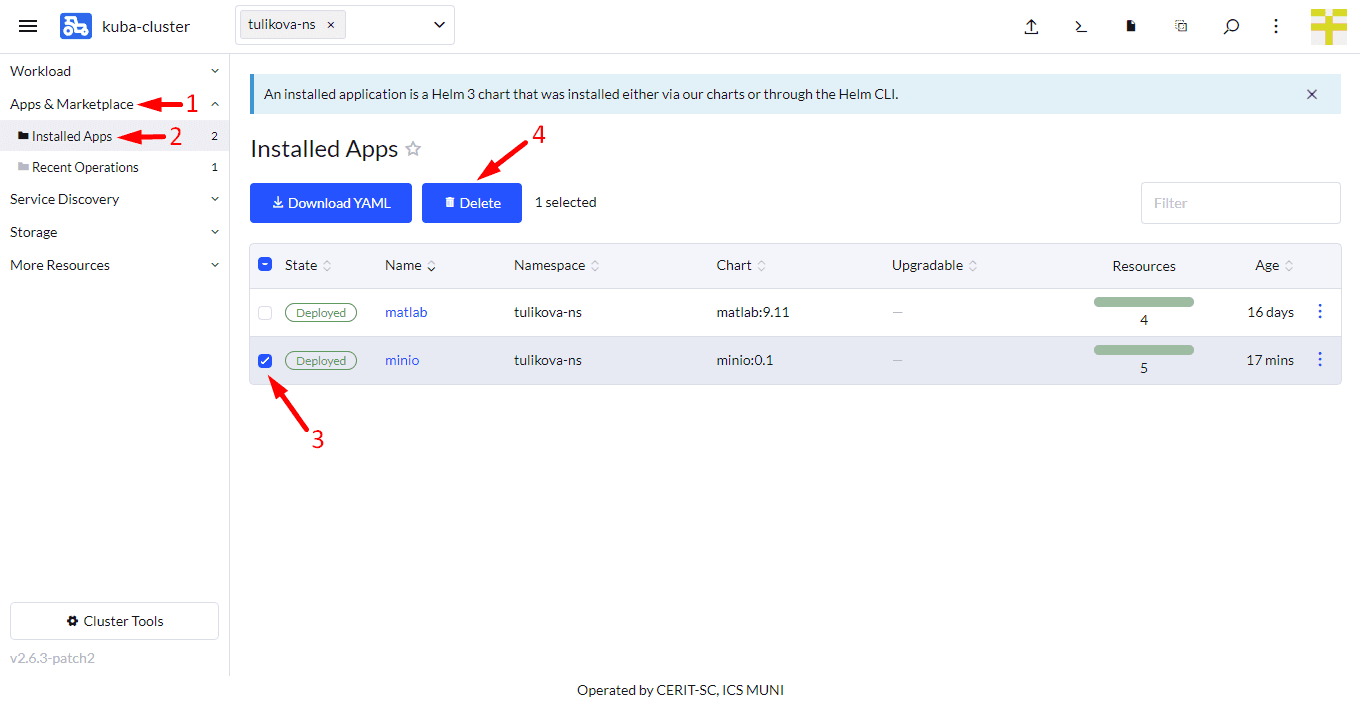Click the Delete button

pos(471,203)
